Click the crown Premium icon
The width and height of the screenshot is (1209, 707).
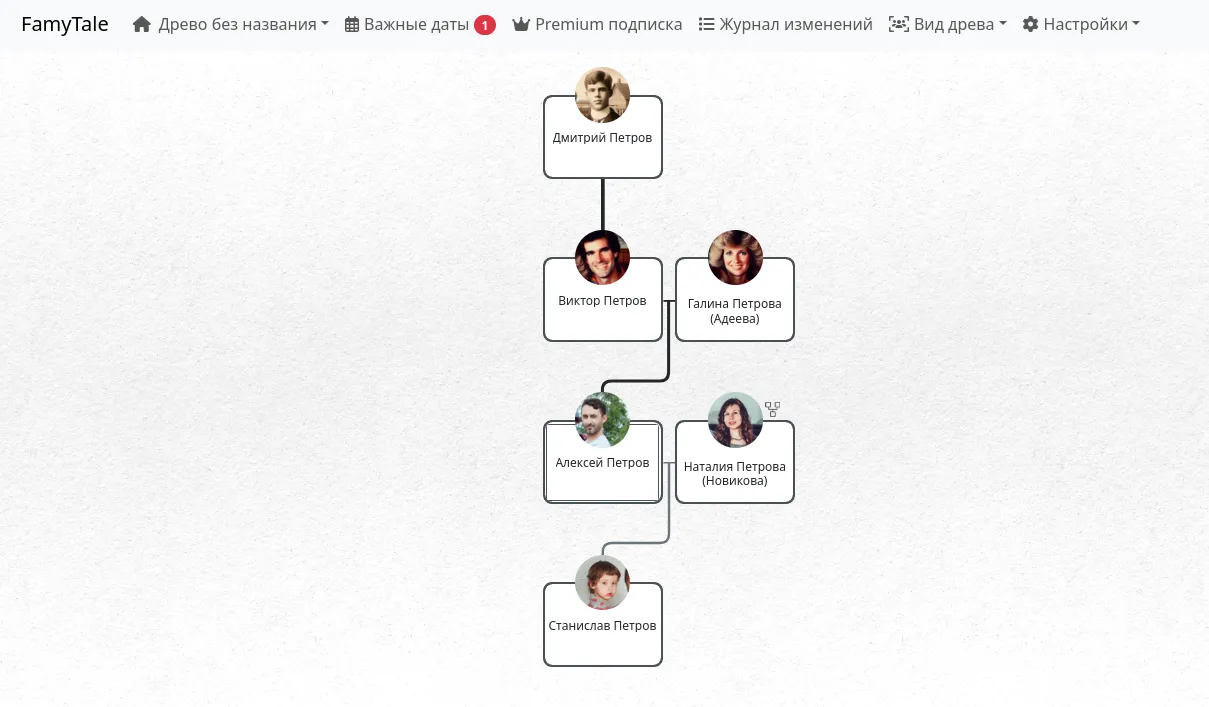(x=521, y=24)
